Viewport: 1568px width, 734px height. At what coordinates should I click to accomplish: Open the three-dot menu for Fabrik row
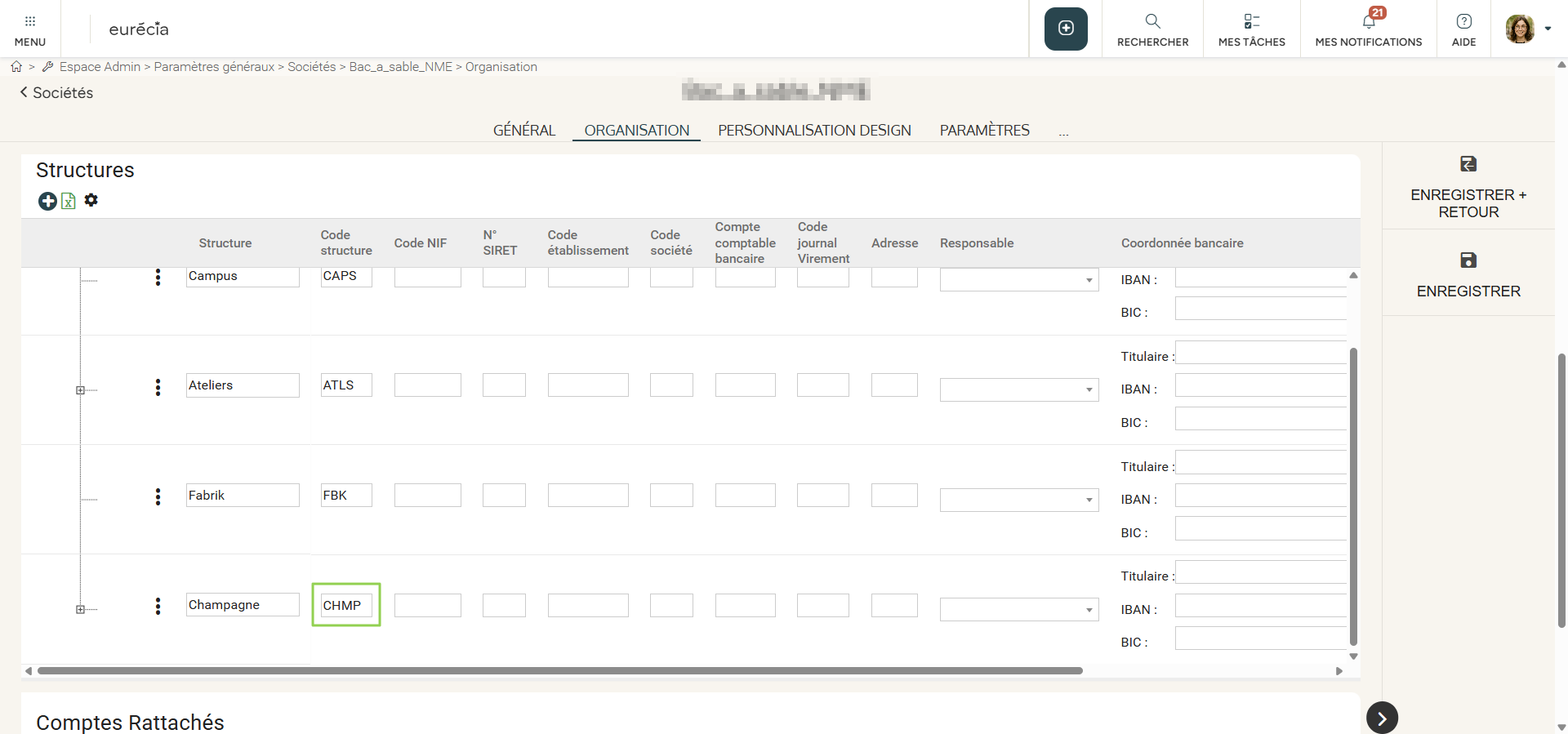pyautogui.click(x=158, y=496)
